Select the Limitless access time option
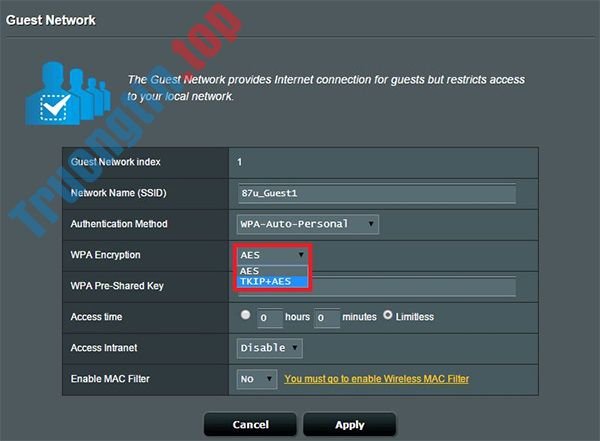 388,315
